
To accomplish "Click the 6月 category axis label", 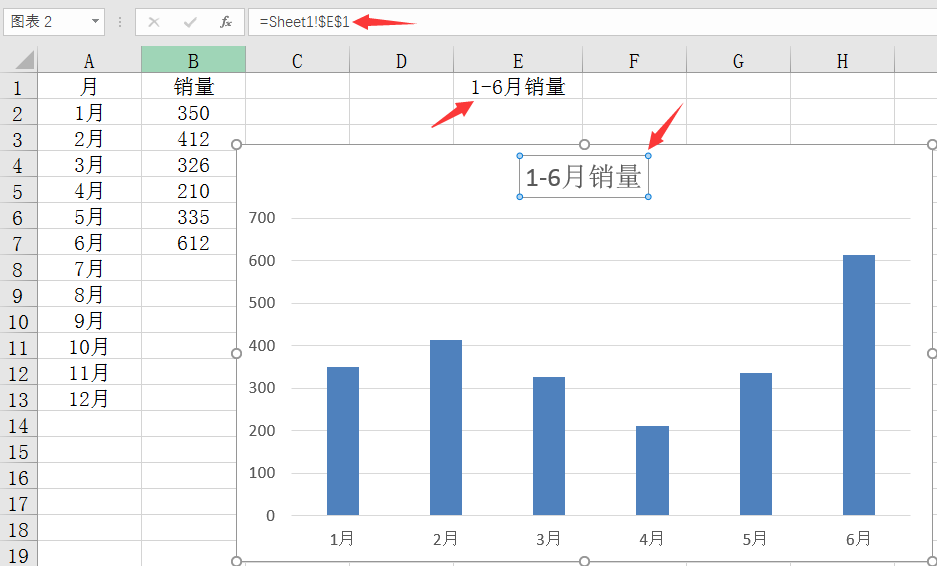I will (859, 539).
